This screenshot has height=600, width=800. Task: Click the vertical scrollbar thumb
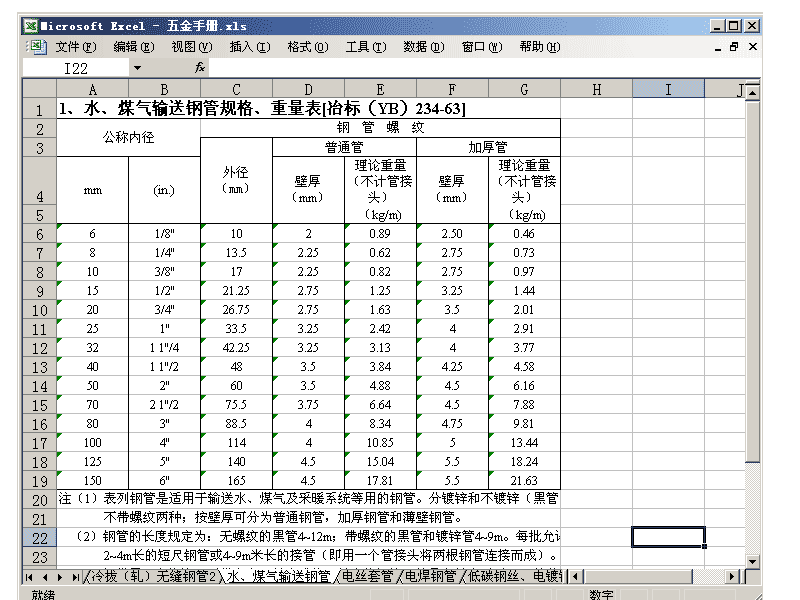pyautogui.click(x=753, y=282)
